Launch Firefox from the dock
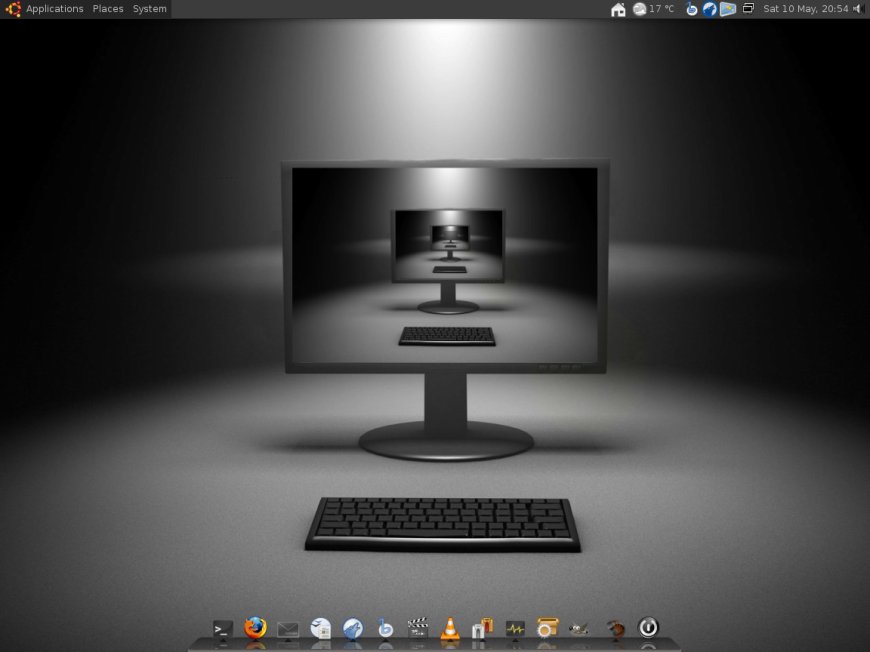The image size is (870, 652). point(255,628)
